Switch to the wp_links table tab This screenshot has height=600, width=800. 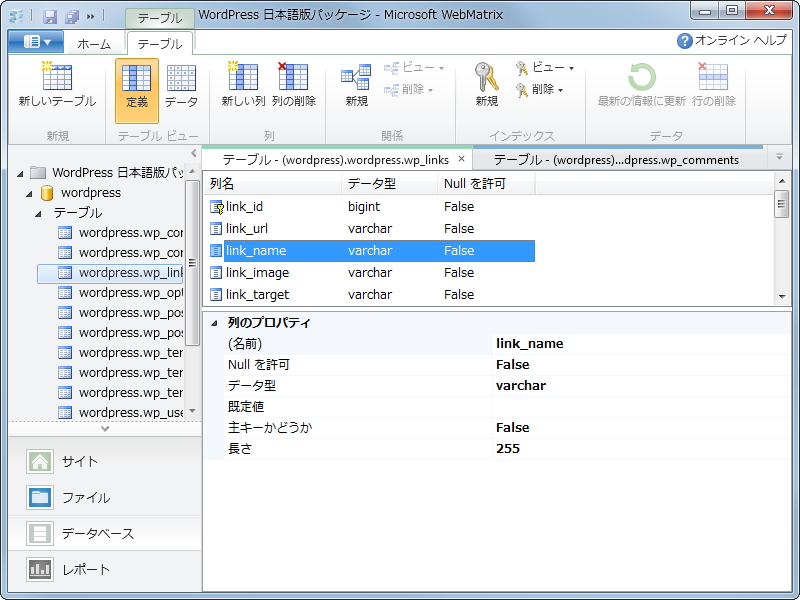tap(336, 160)
